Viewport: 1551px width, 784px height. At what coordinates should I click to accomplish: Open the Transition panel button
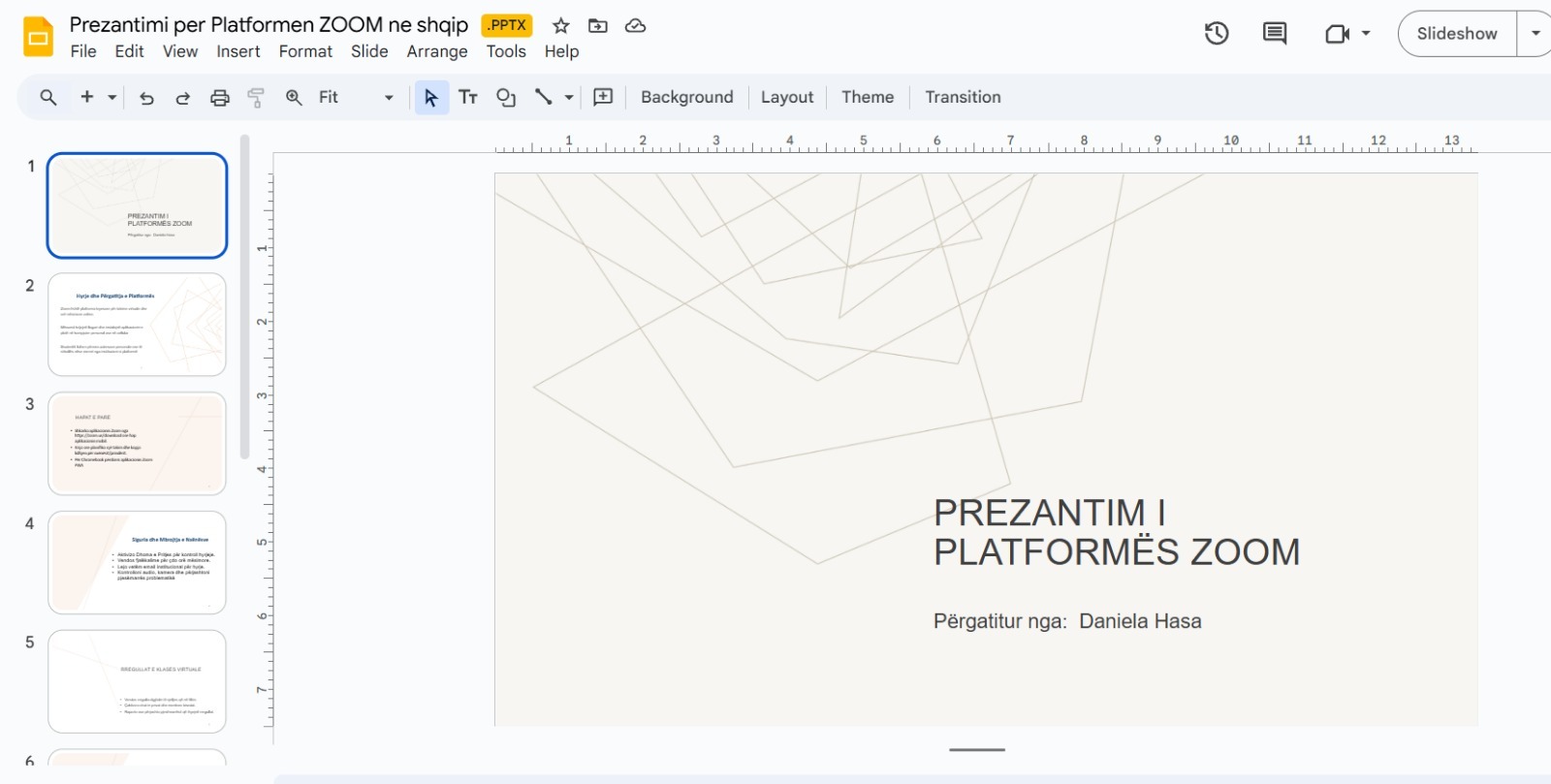[962, 97]
